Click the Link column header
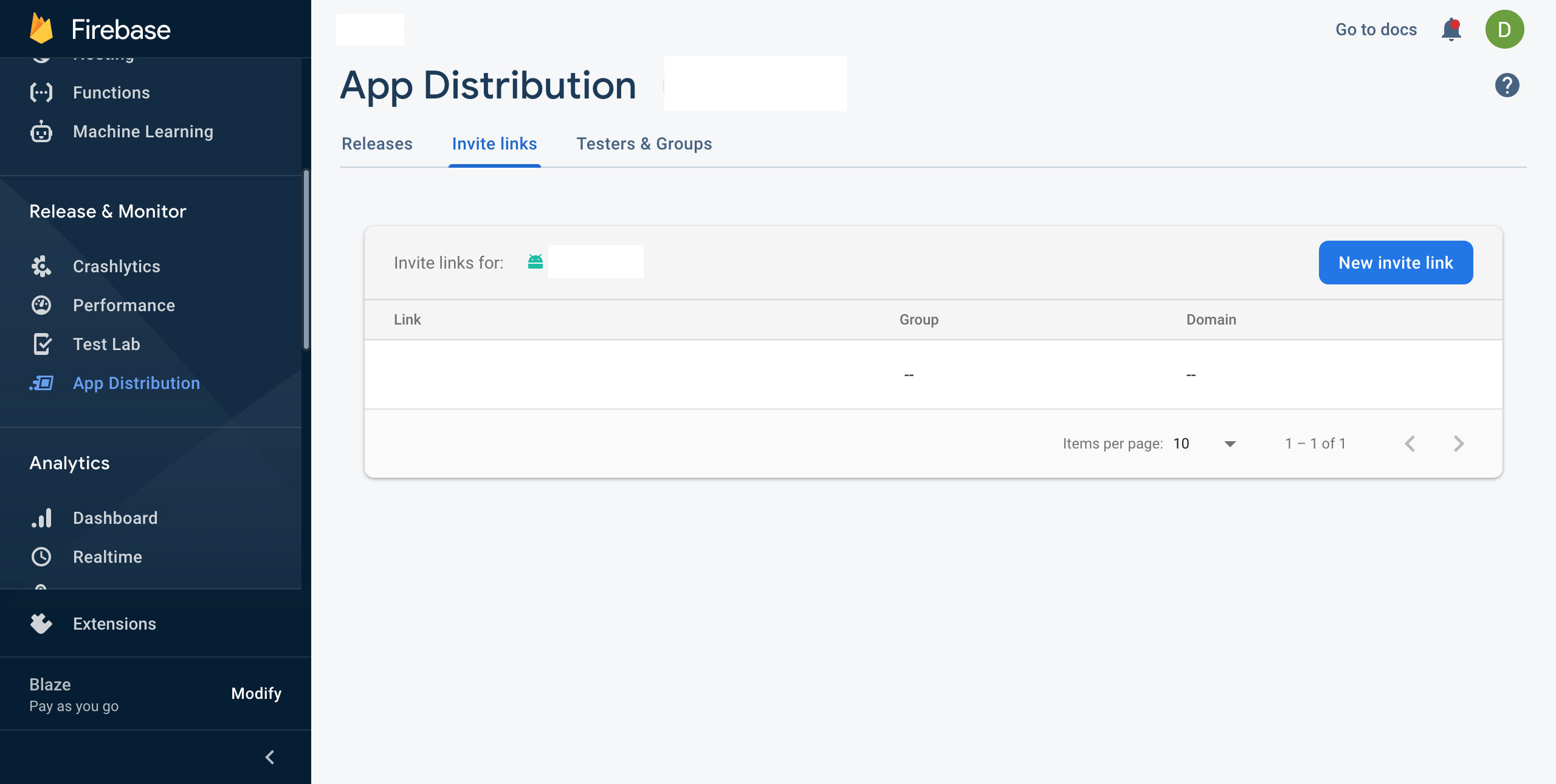Screen dimensions: 1556x784 [407, 320]
